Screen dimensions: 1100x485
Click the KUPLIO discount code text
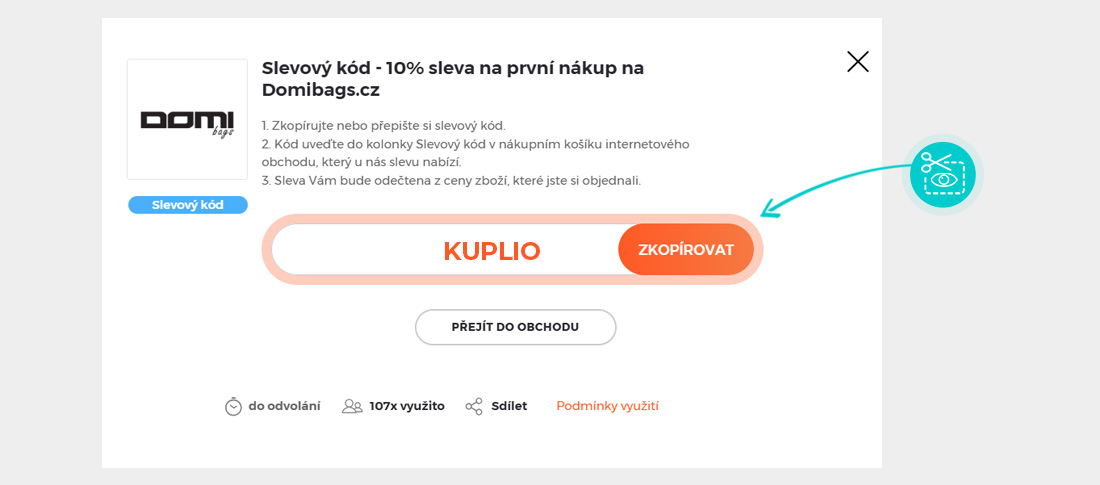[491, 250]
